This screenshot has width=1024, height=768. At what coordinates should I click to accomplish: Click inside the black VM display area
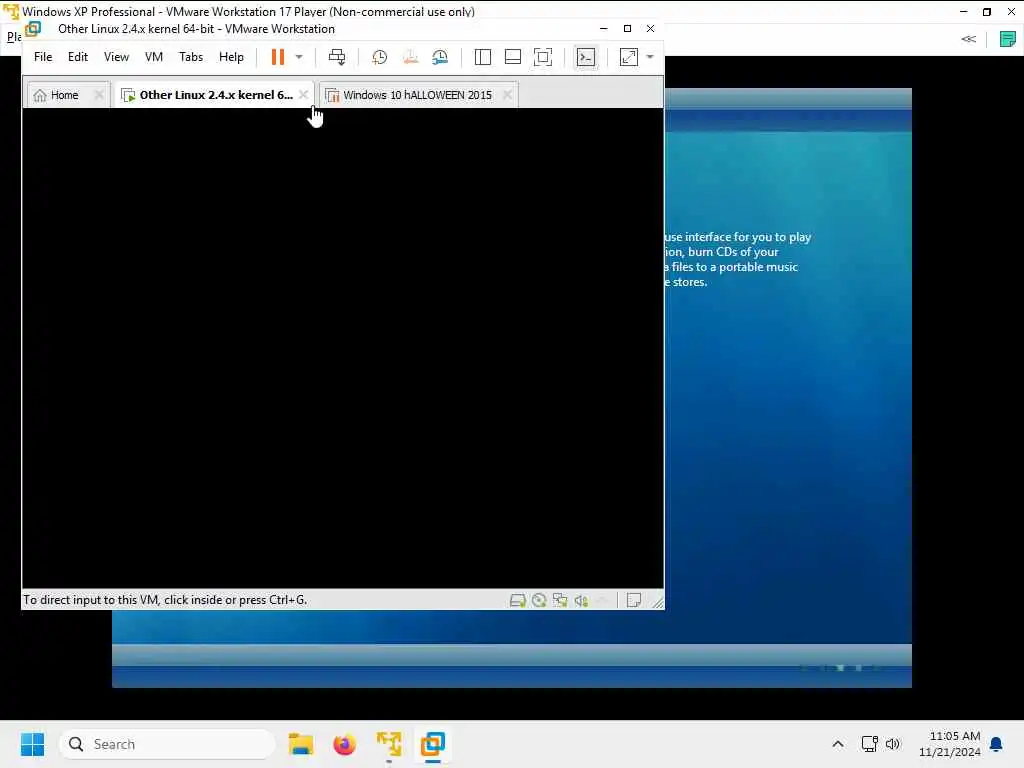[x=343, y=348]
